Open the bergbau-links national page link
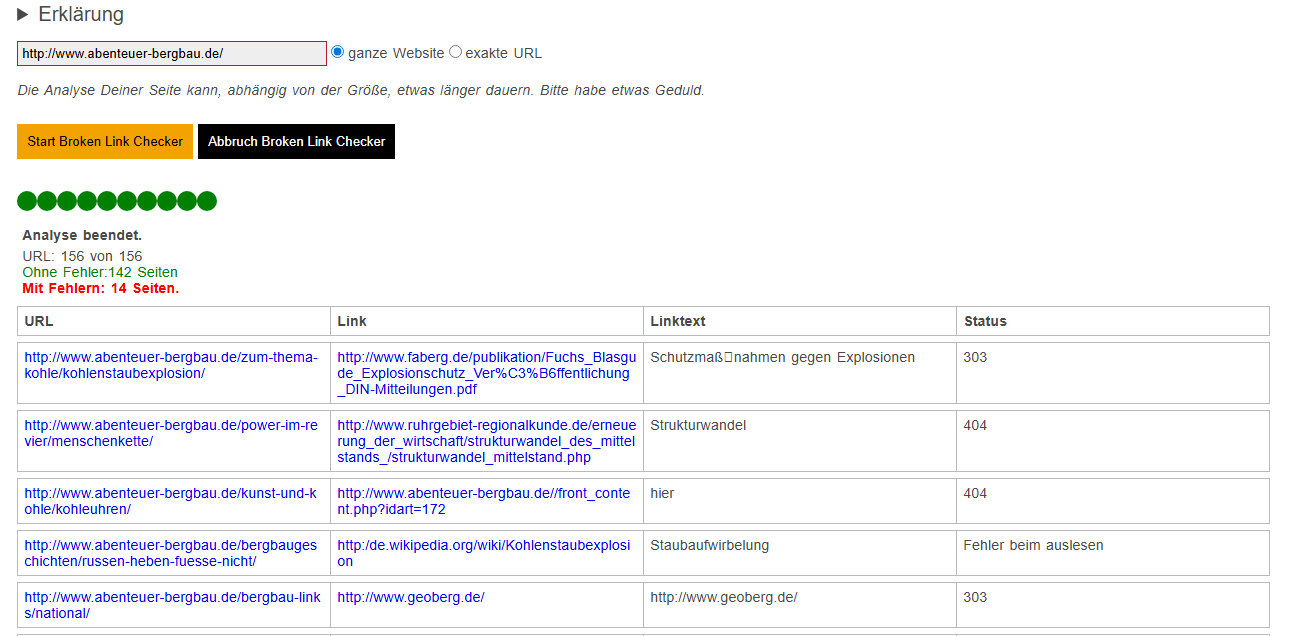The height and width of the screenshot is (636, 1292). 171,605
